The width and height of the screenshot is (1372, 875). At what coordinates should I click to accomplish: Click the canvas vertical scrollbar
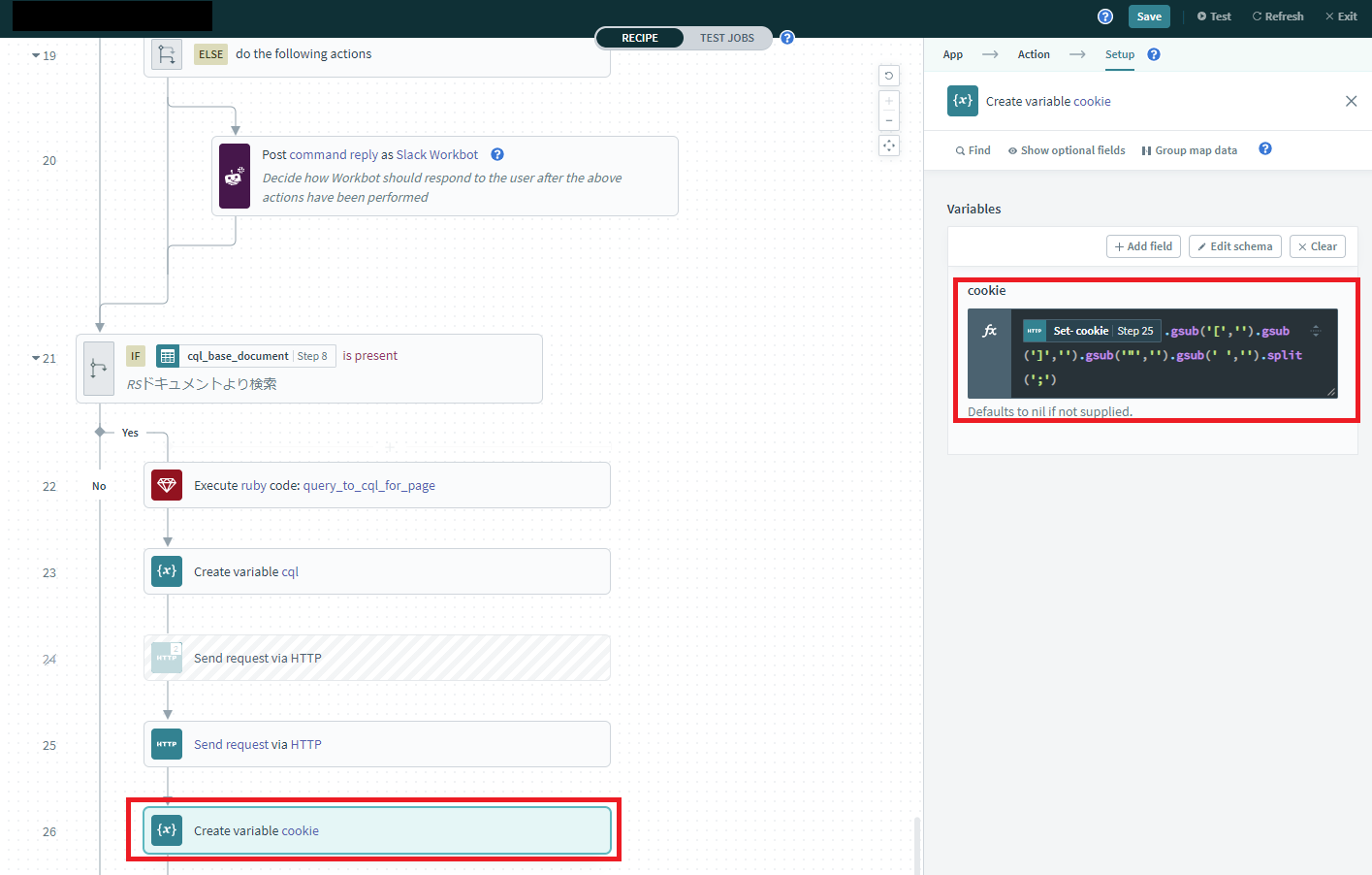(x=917, y=846)
